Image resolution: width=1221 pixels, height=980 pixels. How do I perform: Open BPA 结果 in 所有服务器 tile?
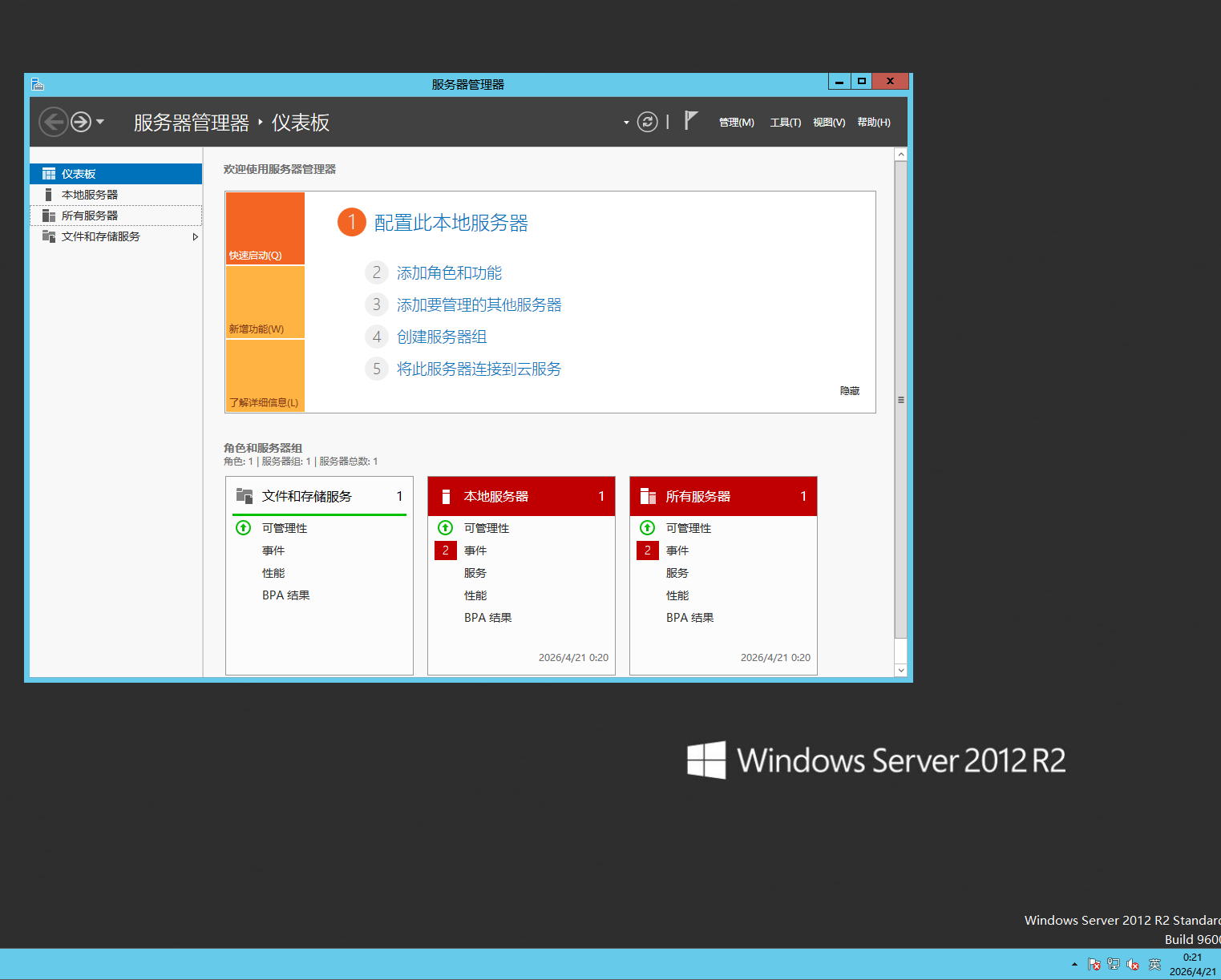(690, 618)
